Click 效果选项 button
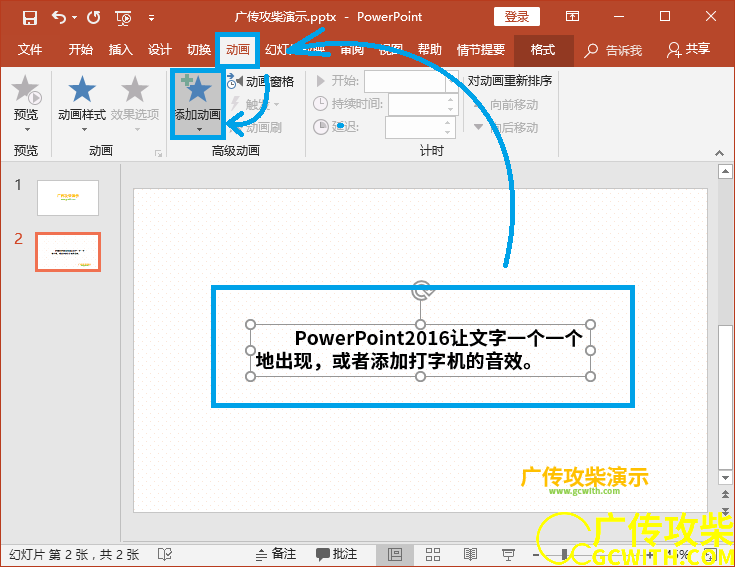 [135, 103]
